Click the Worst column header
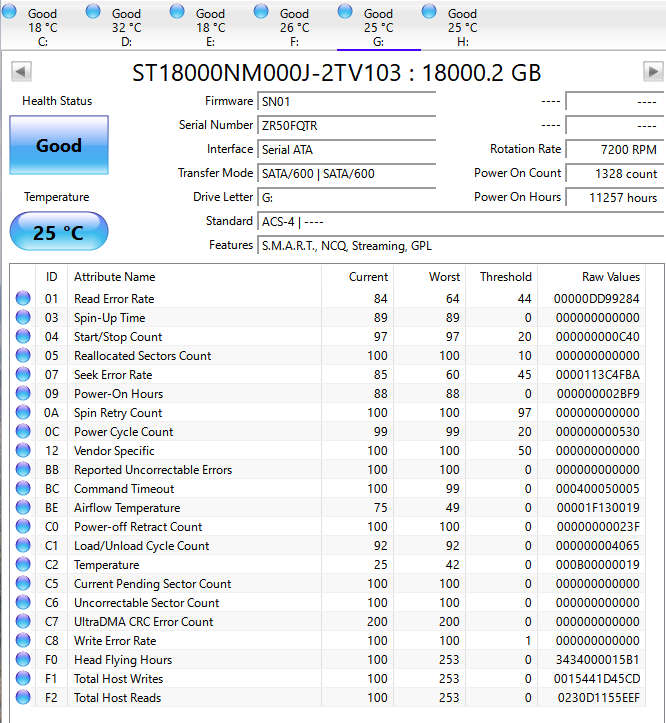Viewport: 666px width, 723px height. point(430,277)
